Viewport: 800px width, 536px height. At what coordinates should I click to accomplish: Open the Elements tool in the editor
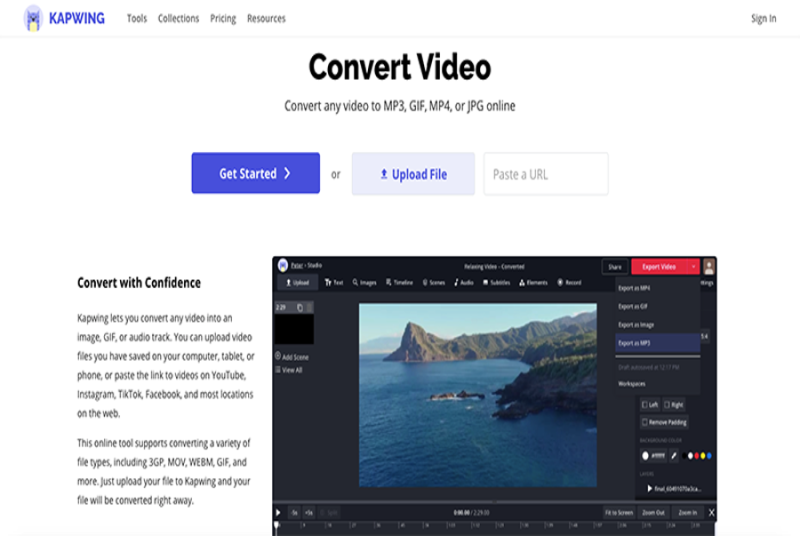click(533, 283)
